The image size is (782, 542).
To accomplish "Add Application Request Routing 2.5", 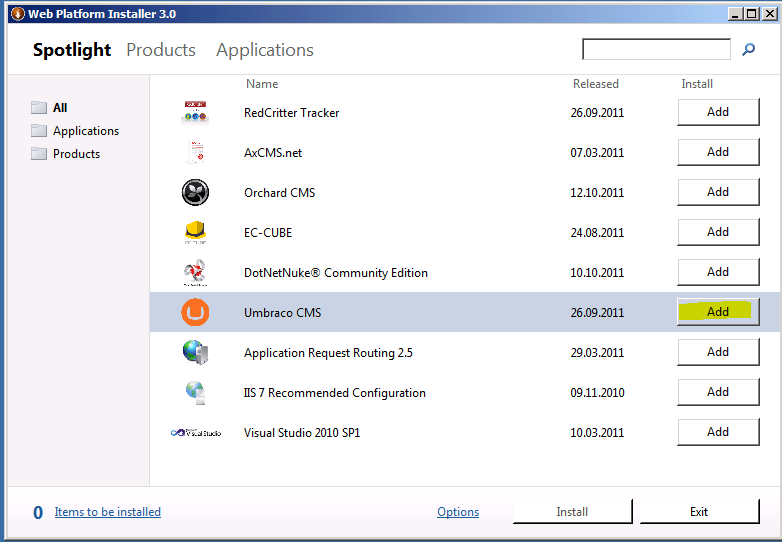I will [718, 352].
